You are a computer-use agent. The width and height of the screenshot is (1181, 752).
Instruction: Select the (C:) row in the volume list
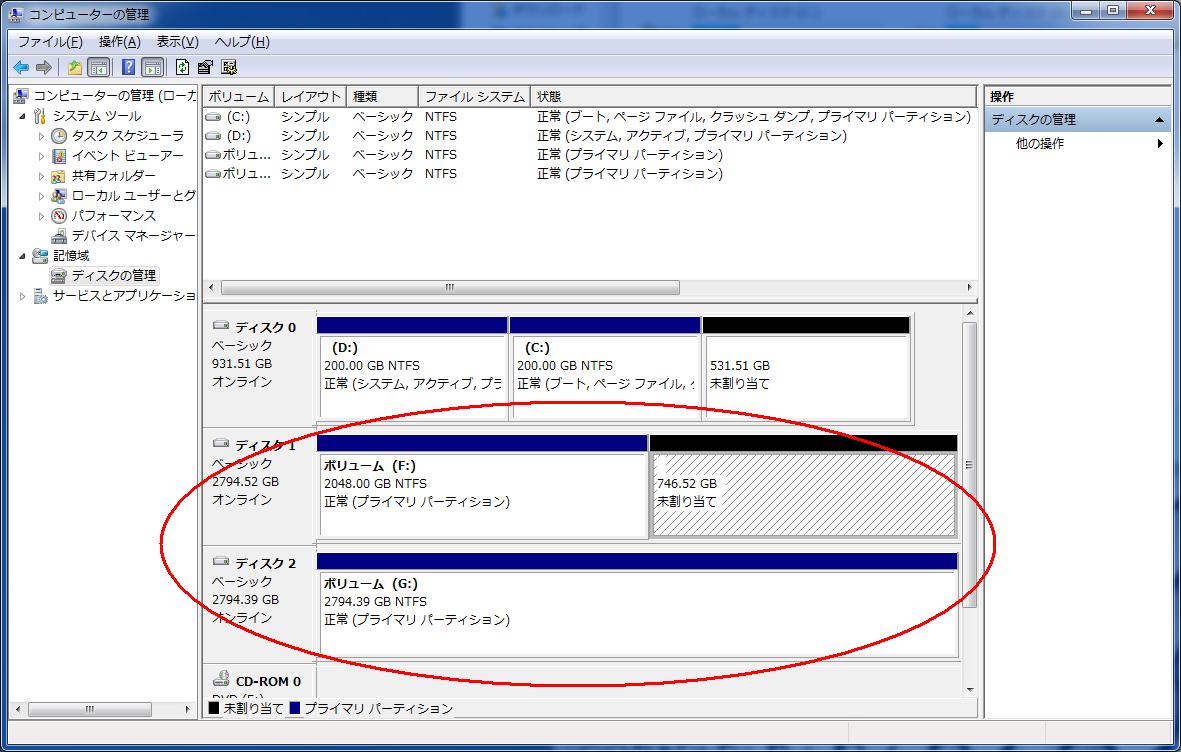[590, 117]
